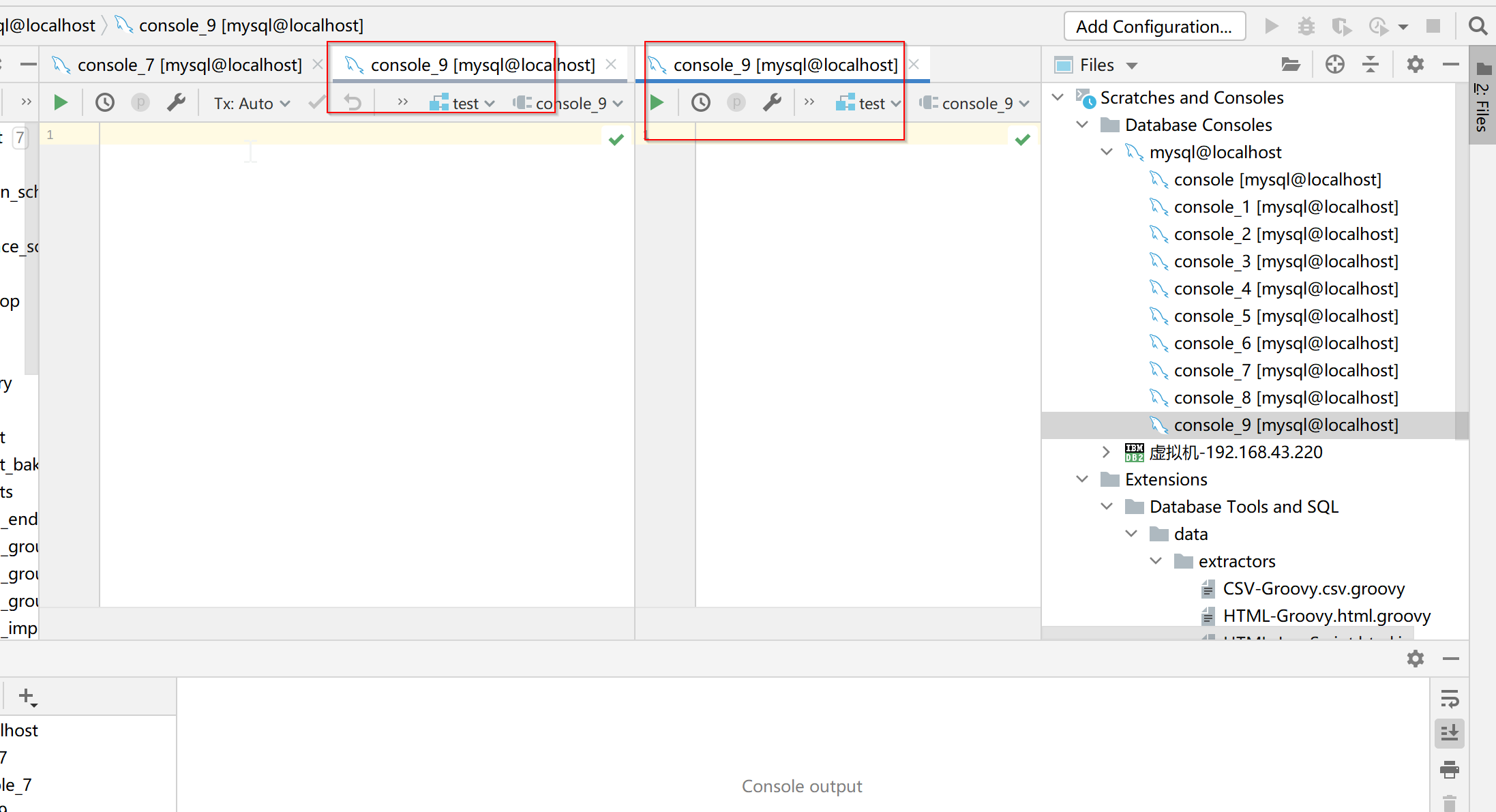Open query history in right editor toolbar
This screenshot has height=812, width=1496.
coord(700,103)
